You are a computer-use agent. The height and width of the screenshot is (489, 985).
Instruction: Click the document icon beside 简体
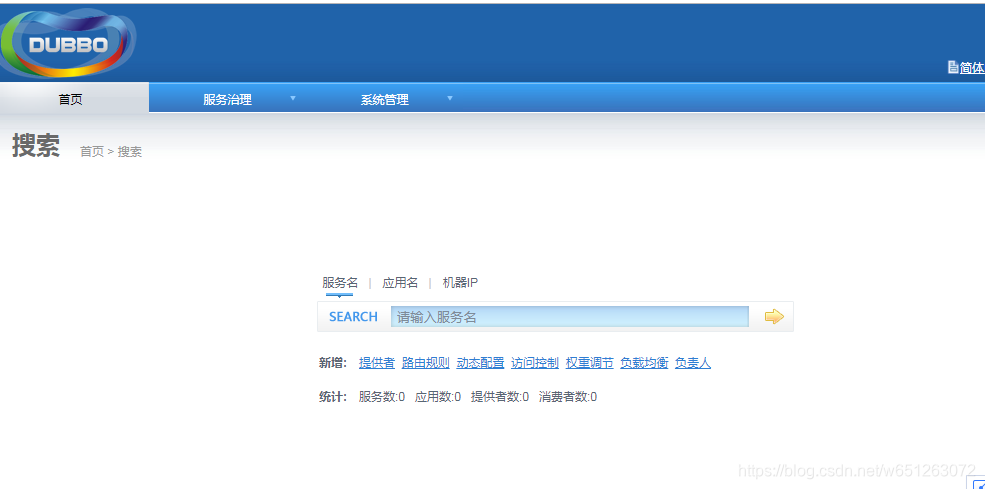(x=952, y=67)
